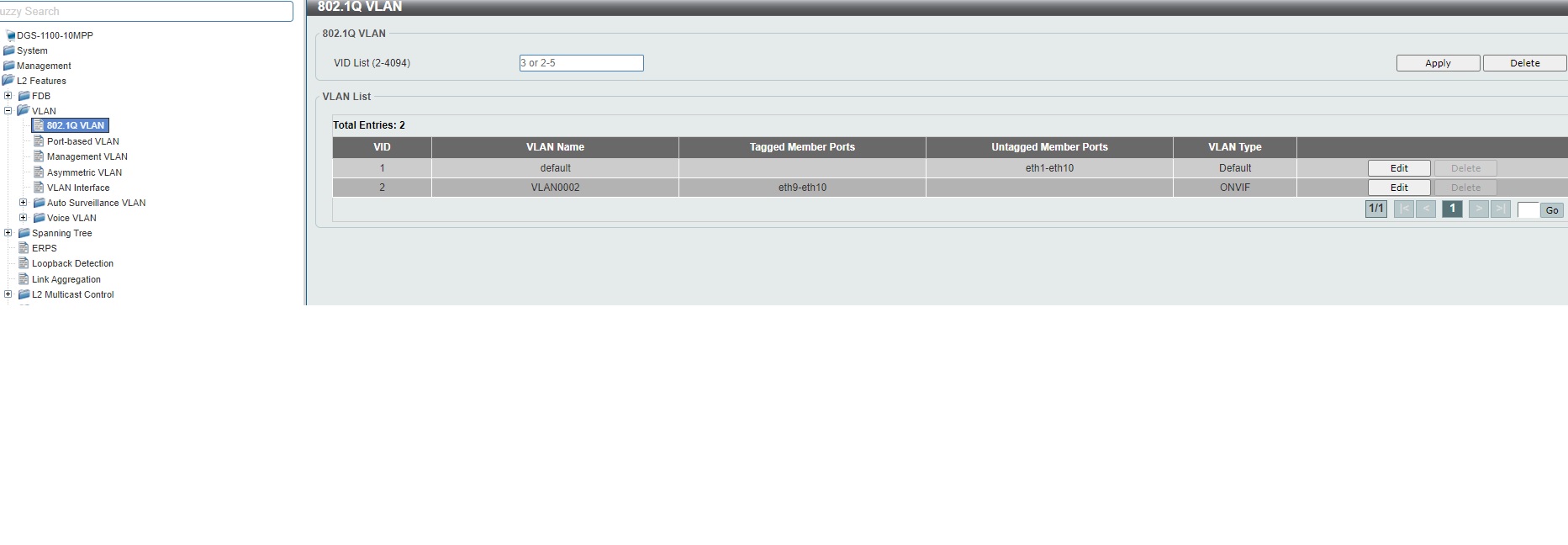Go to previous page arrow

[x=1426, y=209]
